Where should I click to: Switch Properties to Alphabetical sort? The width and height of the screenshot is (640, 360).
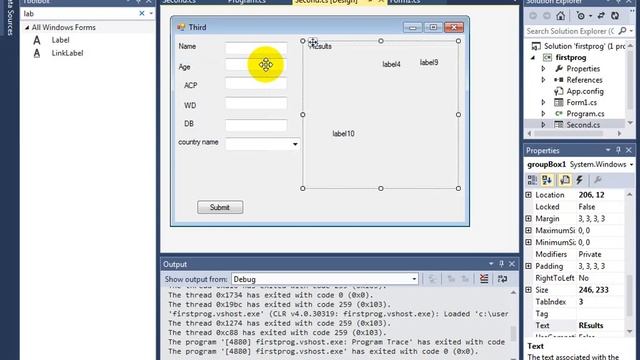tap(547, 180)
